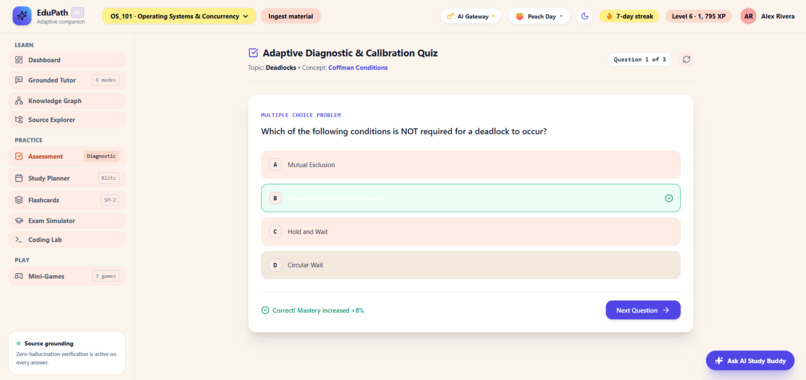Click the Knowledge Graph nodes icon

coord(19,101)
